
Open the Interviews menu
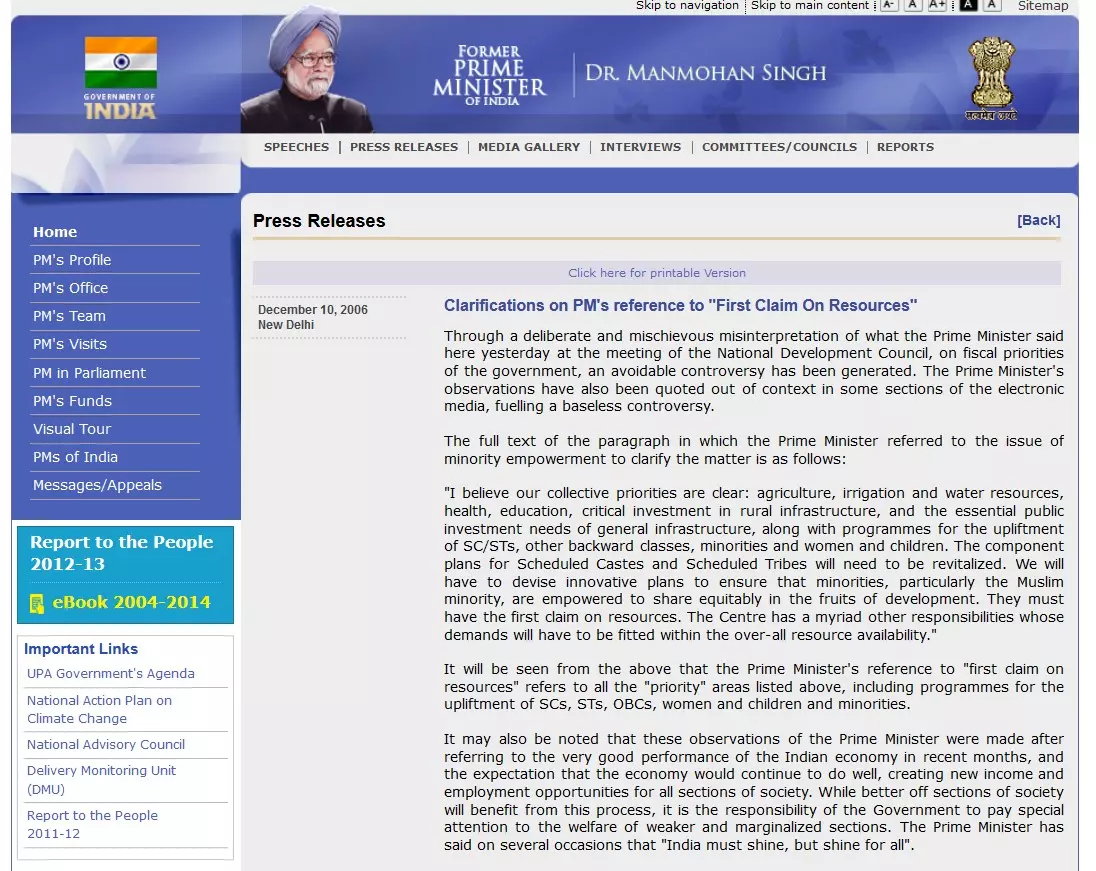click(x=640, y=147)
